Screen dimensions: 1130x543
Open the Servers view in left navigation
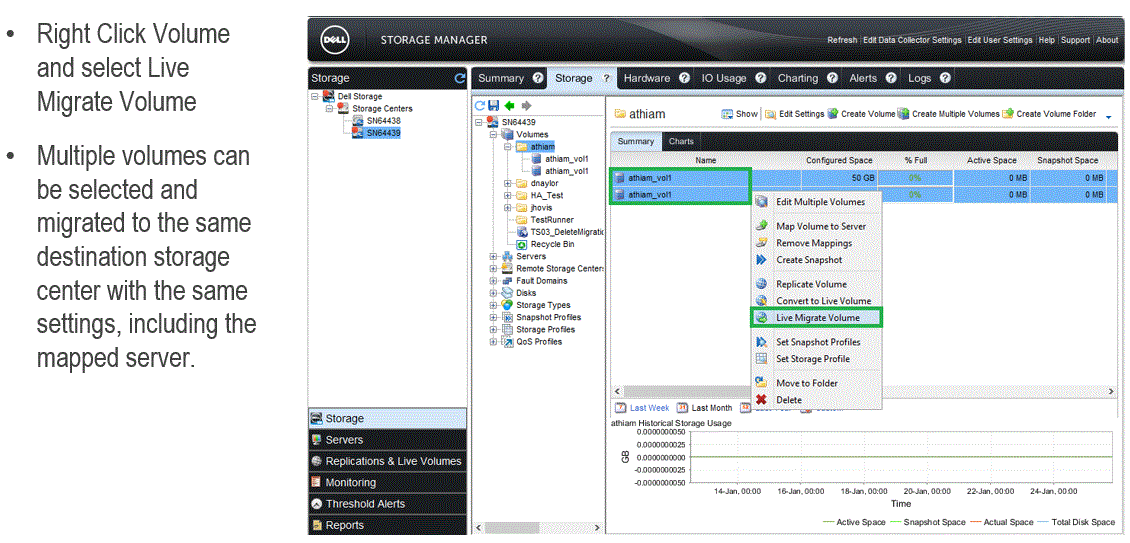point(387,440)
